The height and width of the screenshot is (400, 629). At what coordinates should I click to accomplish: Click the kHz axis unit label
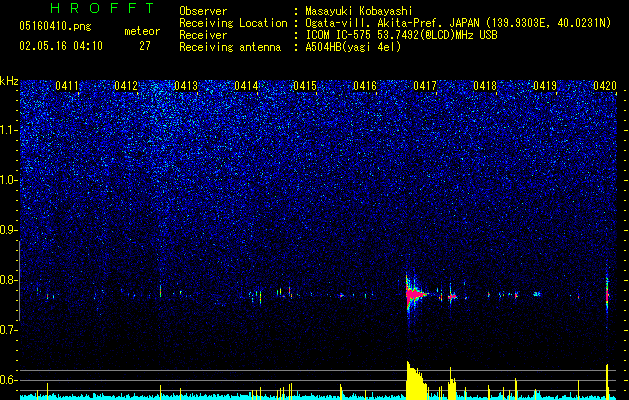click(9, 81)
